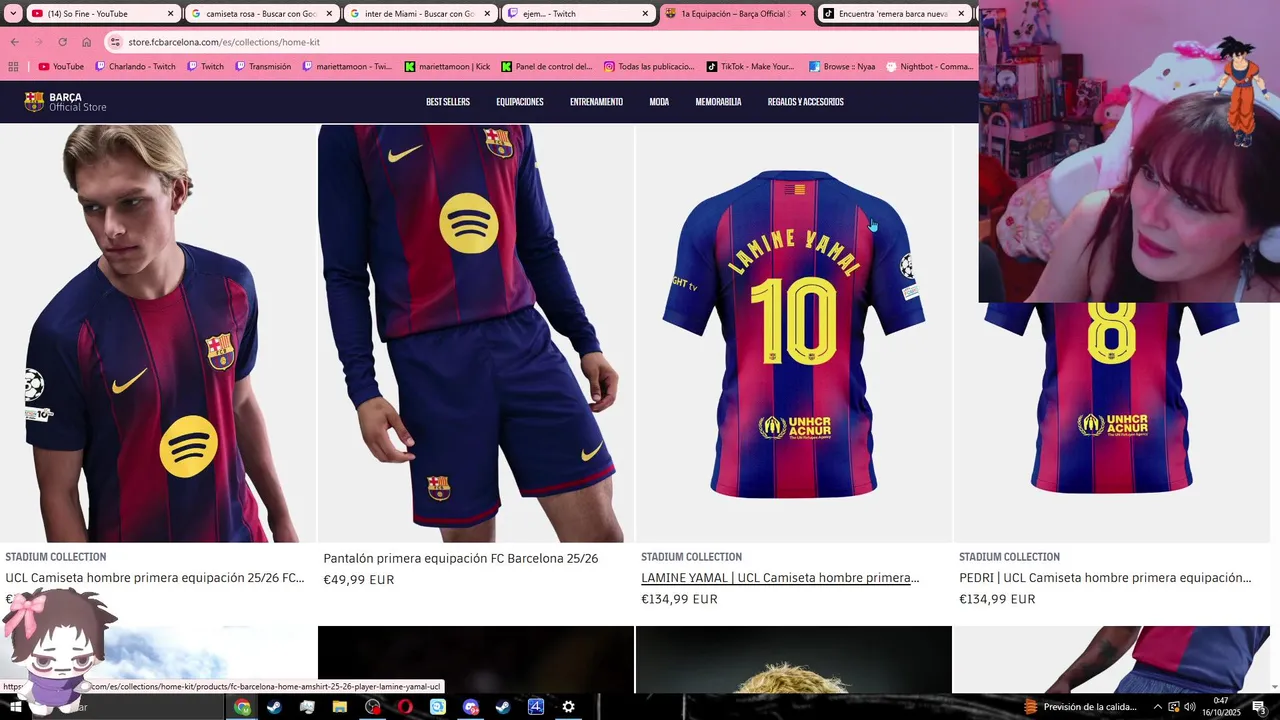
Task: Click the Barça Official Store logo
Action: [65, 102]
